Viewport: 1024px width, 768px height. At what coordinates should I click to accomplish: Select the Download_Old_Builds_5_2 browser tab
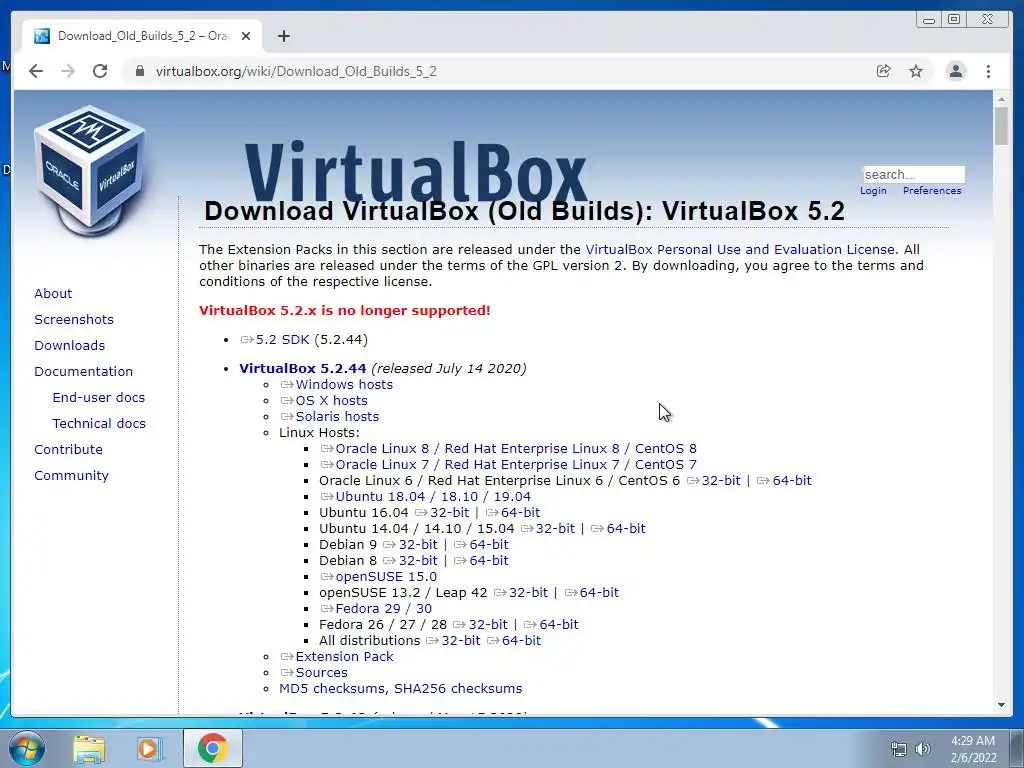point(142,36)
